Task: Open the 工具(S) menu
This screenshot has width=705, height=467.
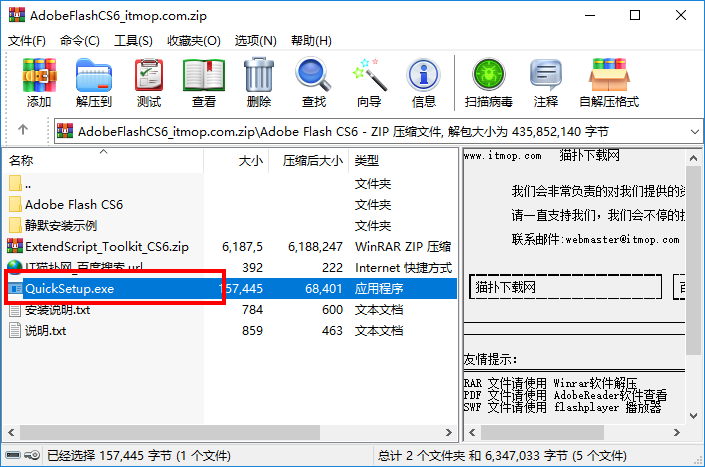Action: (x=133, y=41)
